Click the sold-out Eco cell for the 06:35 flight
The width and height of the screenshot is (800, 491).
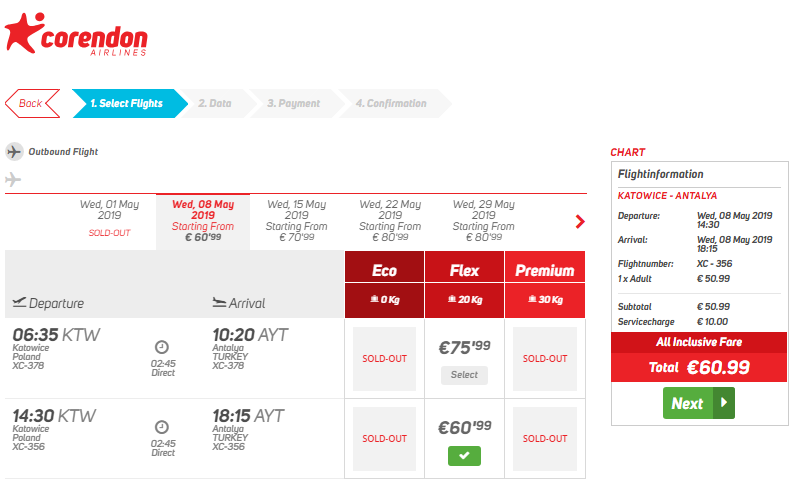coord(385,359)
